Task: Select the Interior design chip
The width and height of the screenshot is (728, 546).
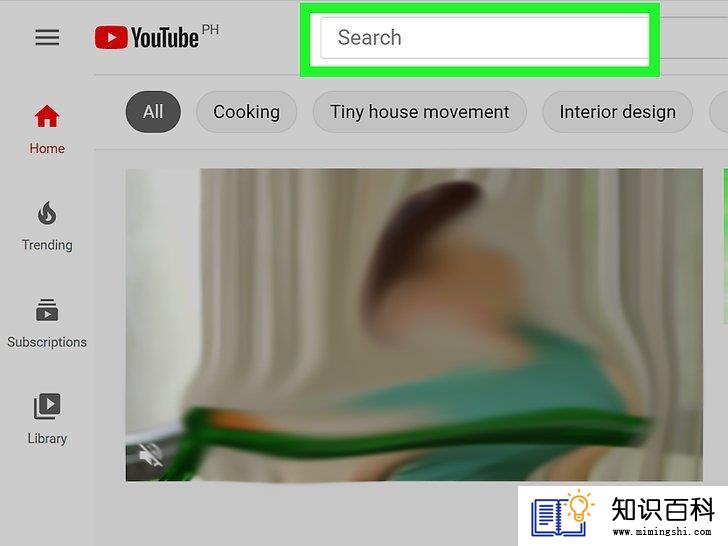Action: pos(618,112)
